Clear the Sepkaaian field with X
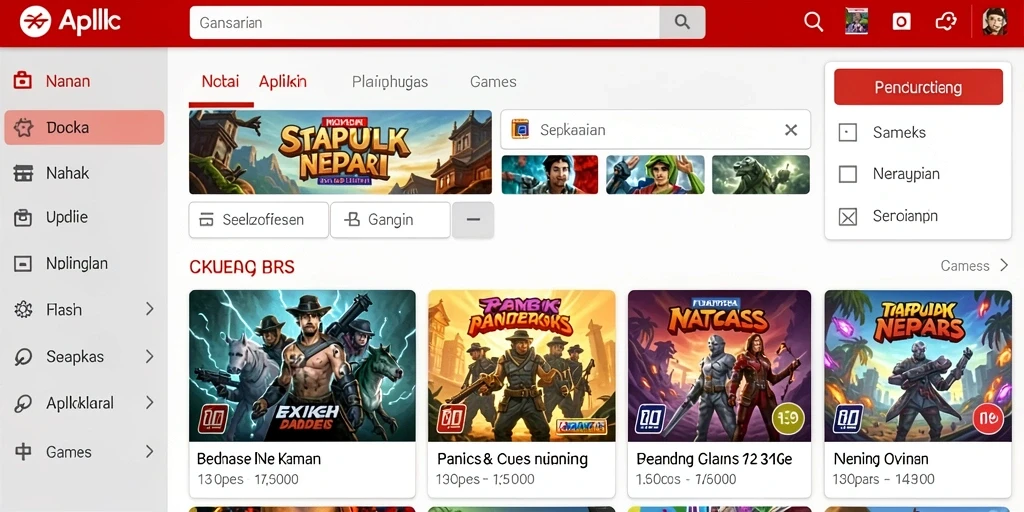This screenshot has width=1024, height=512. pyautogui.click(x=791, y=130)
